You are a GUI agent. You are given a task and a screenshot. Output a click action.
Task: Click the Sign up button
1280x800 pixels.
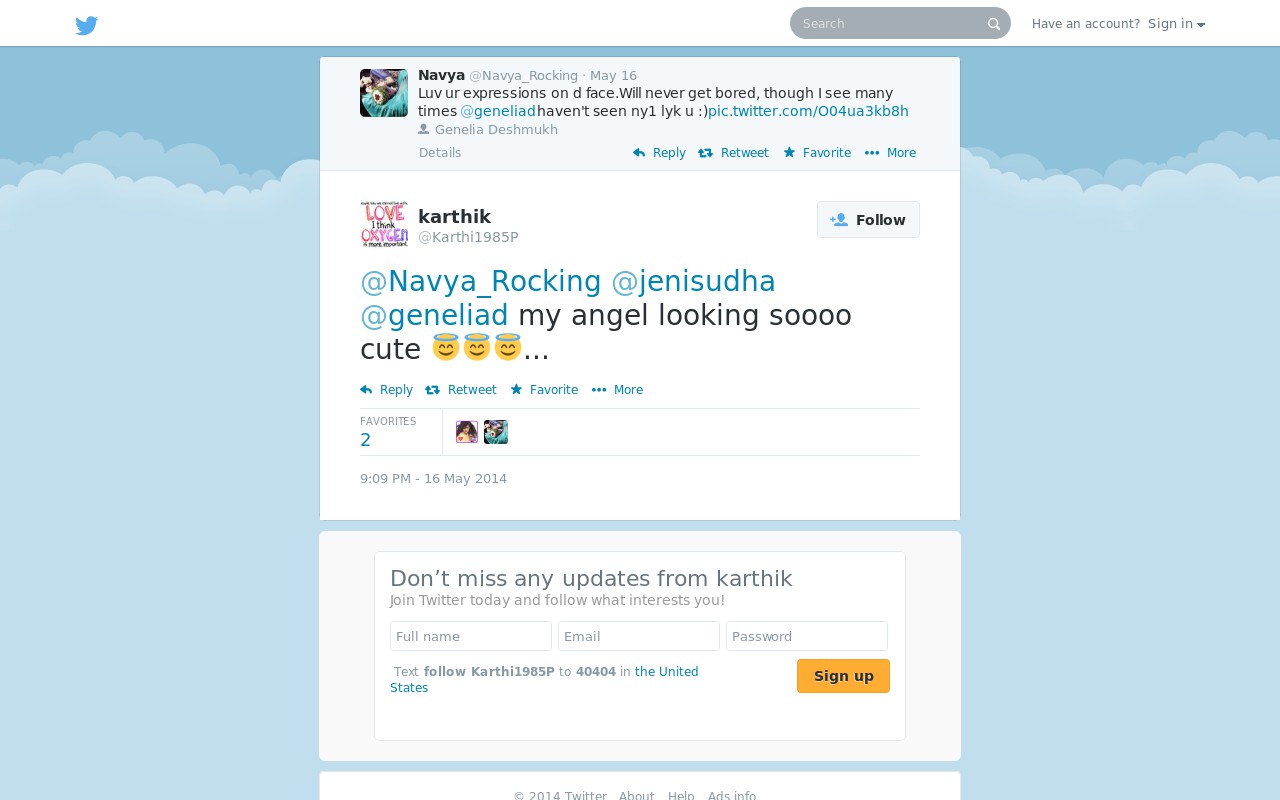pyautogui.click(x=843, y=676)
